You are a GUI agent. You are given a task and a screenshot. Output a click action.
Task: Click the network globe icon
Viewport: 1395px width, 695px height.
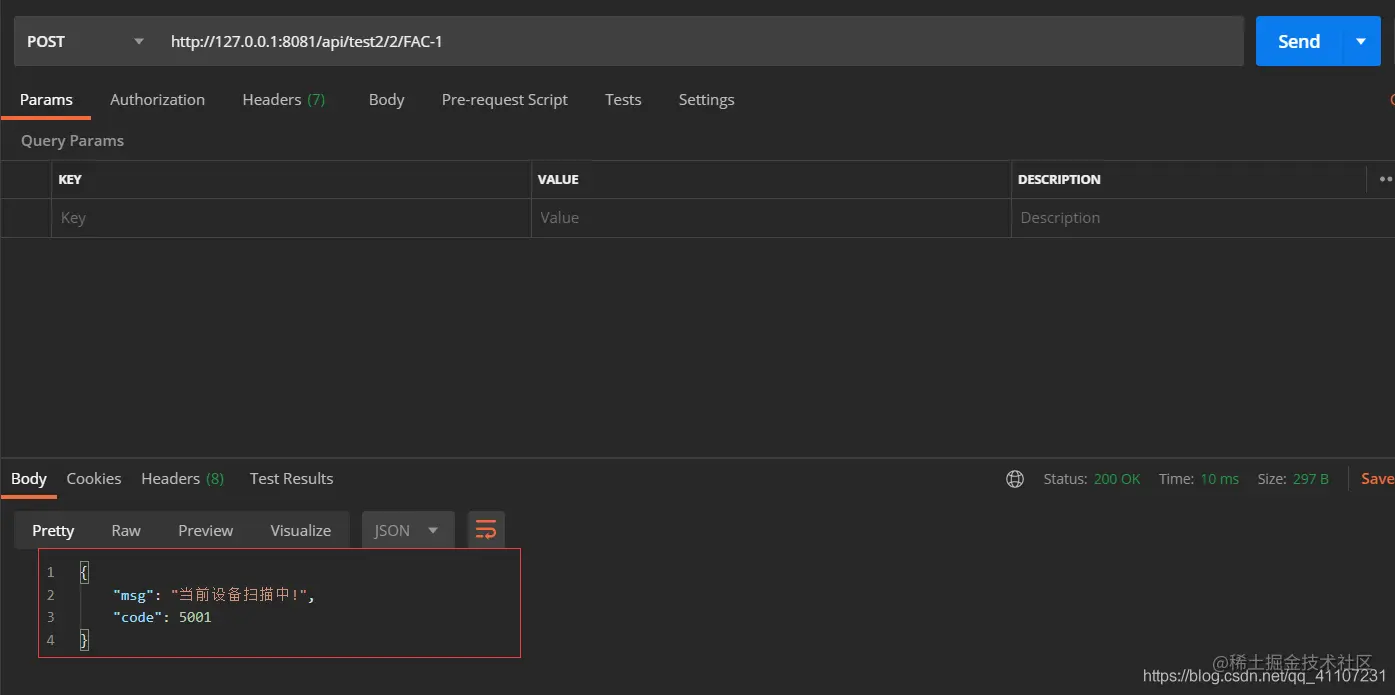(x=1015, y=479)
